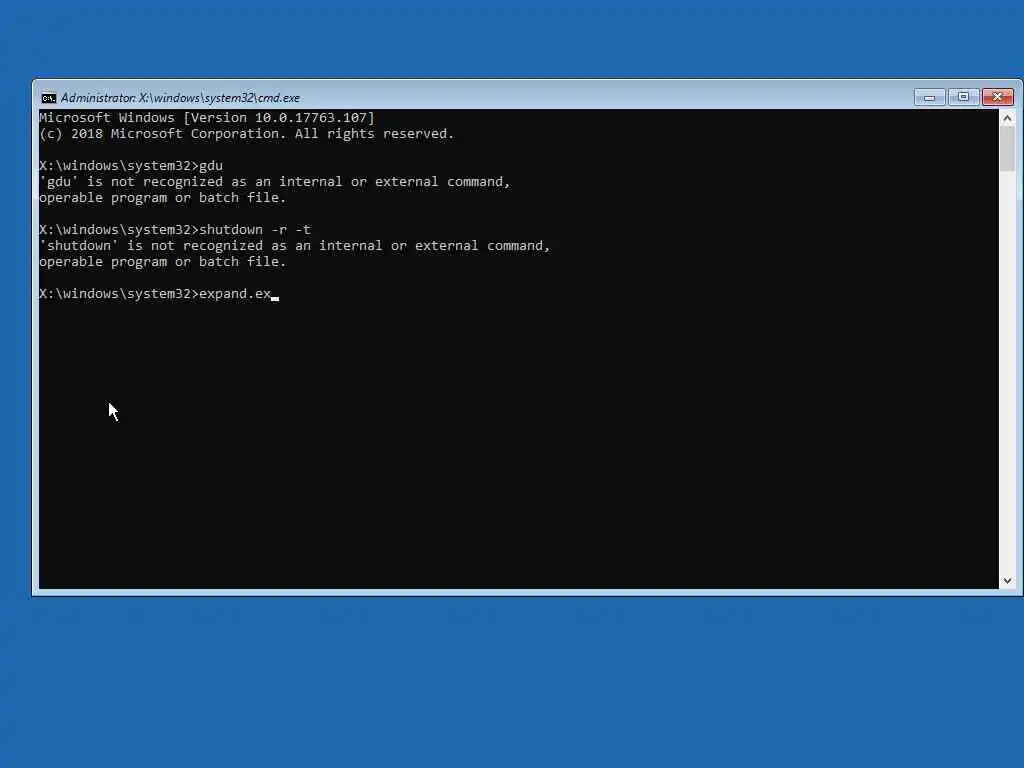Click the scrollbar down arrow

pyautogui.click(x=1007, y=581)
